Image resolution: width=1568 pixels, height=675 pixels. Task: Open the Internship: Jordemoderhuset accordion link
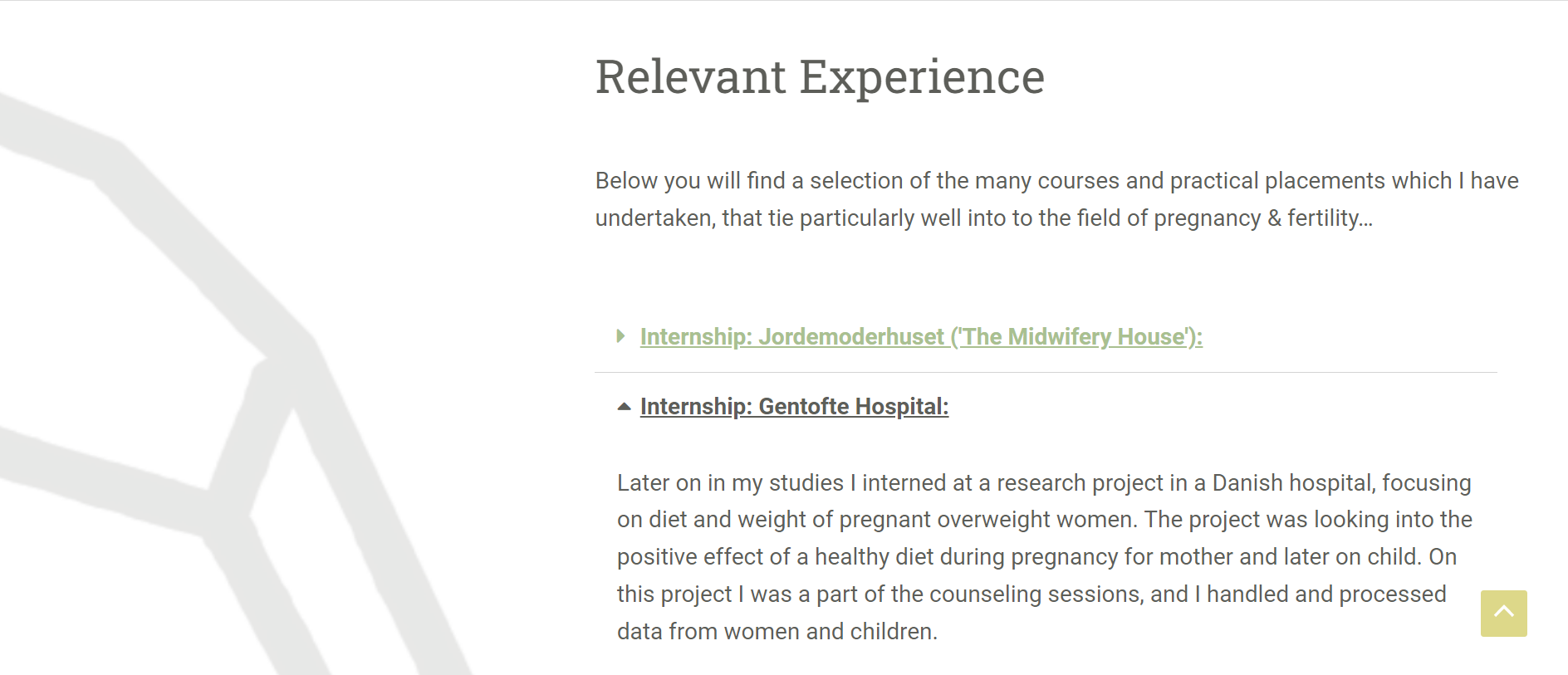921,337
